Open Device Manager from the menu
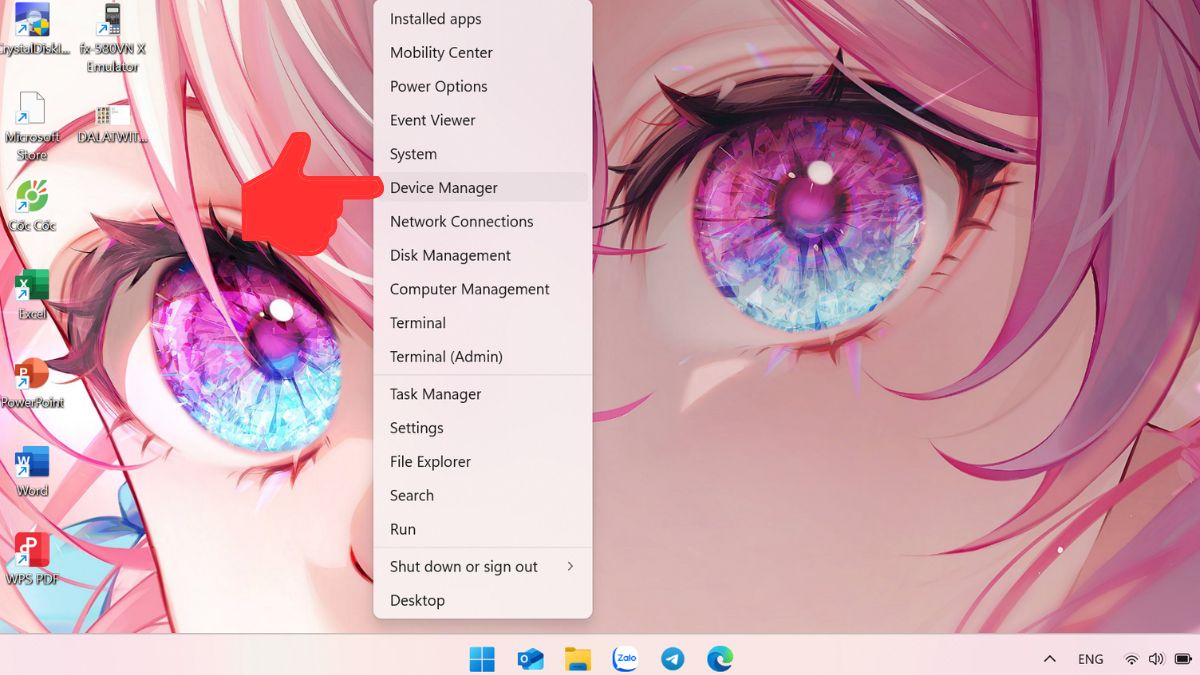The height and width of the screenshot is (675, 1200). pyautogui.click(x=483, y=187)
